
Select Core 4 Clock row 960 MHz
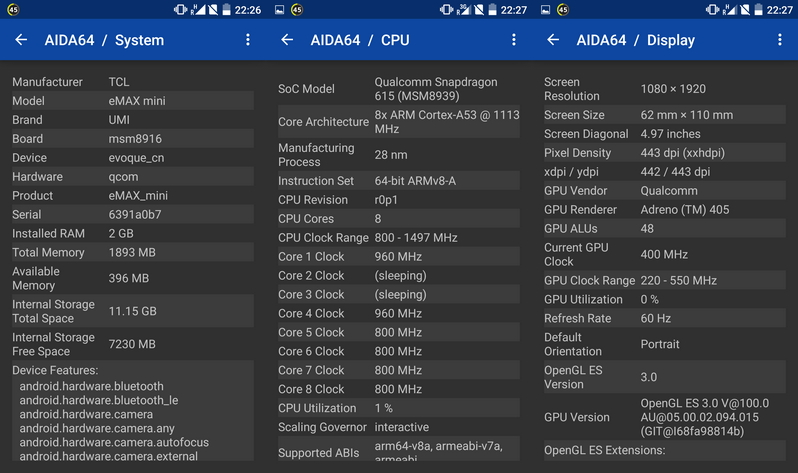tap(399, 313)
